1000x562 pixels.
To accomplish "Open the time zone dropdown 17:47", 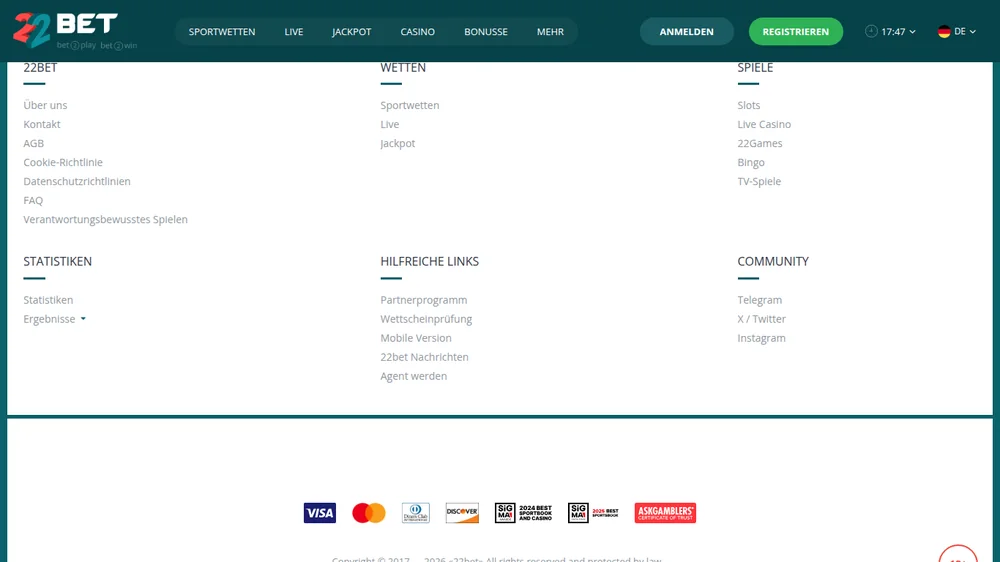I will click(890, 31).
